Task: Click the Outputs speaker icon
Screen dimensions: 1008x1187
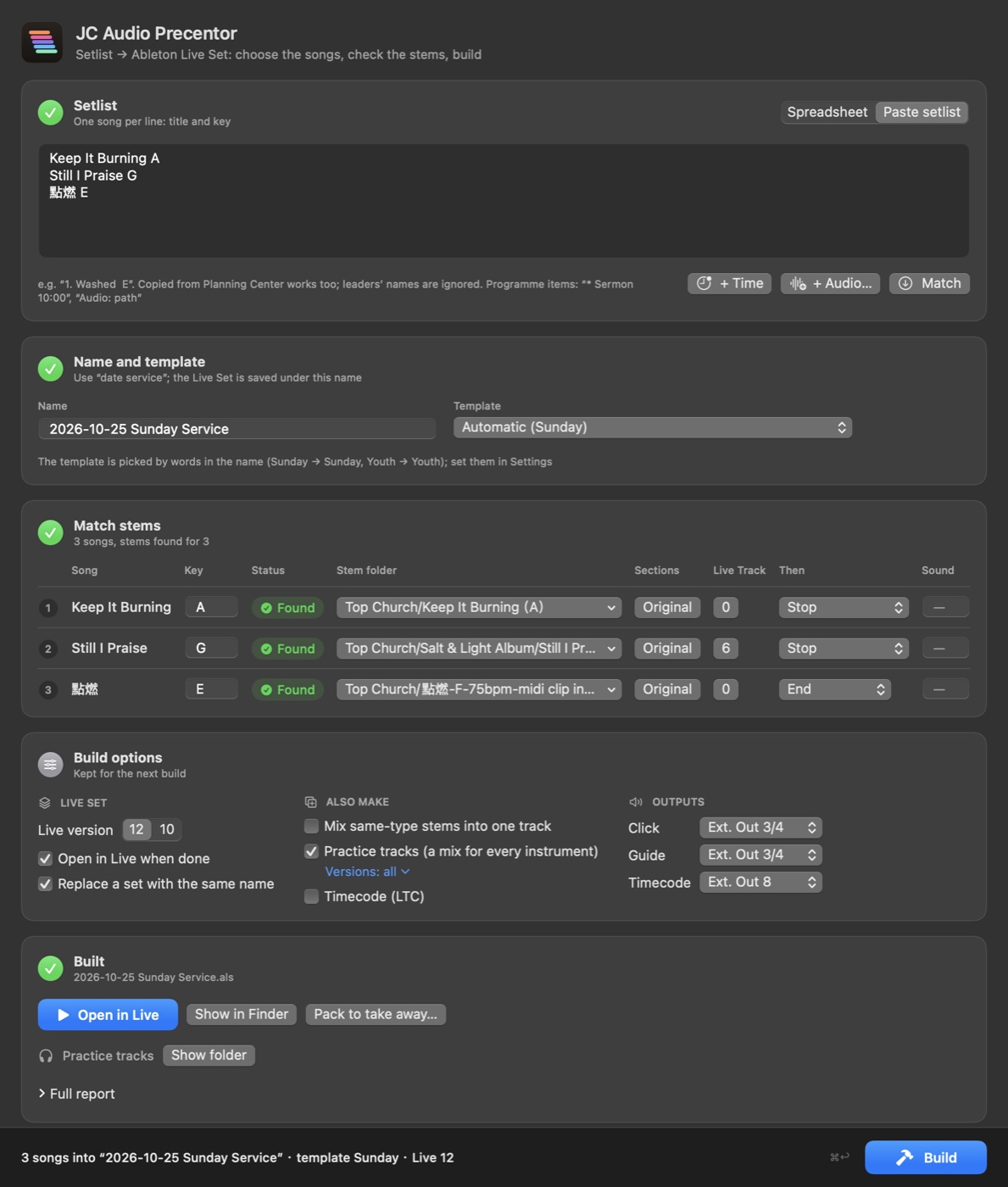Action: click(x=636, y=802)
